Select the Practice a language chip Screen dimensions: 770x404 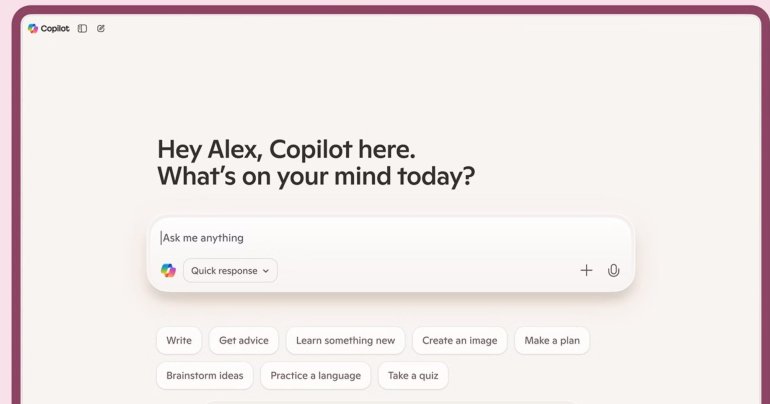pos(316,375)
